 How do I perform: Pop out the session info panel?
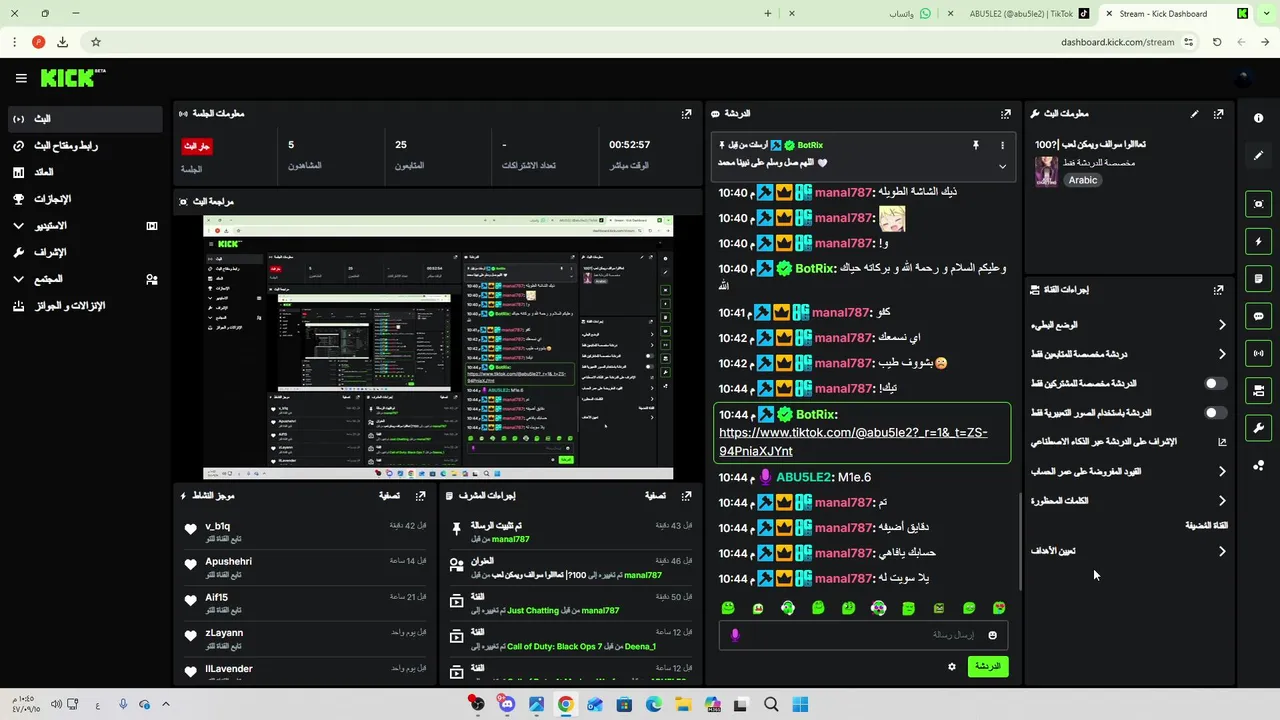(x=686, y=114)
